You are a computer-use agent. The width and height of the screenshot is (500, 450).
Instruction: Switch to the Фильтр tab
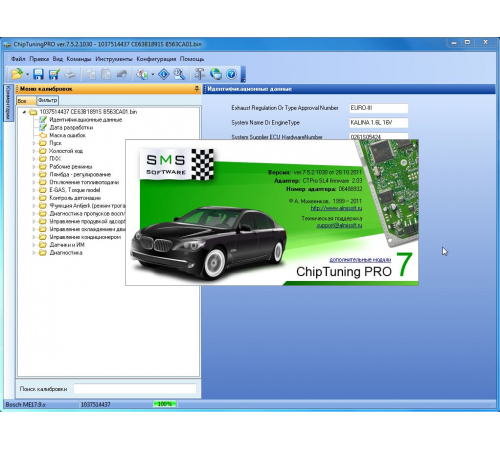click(x=48, y=100)
